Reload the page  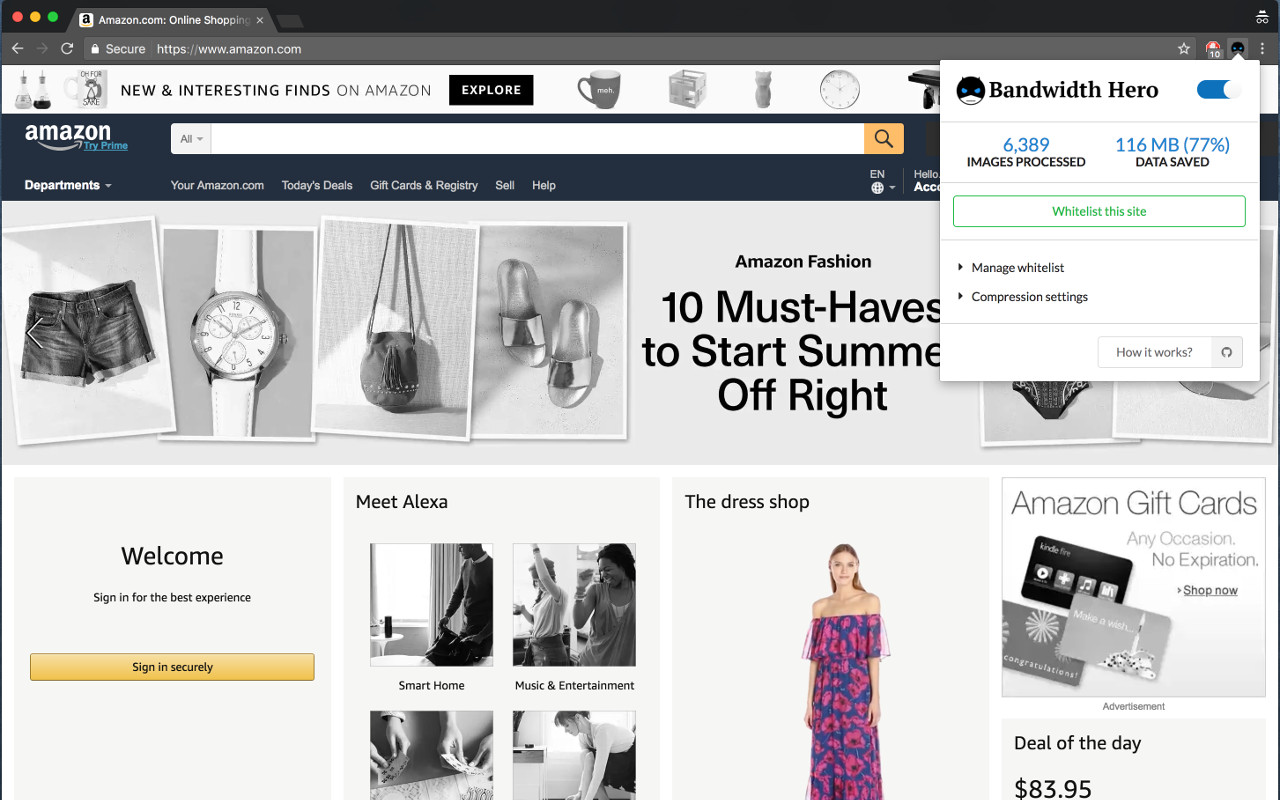point(67,48)
